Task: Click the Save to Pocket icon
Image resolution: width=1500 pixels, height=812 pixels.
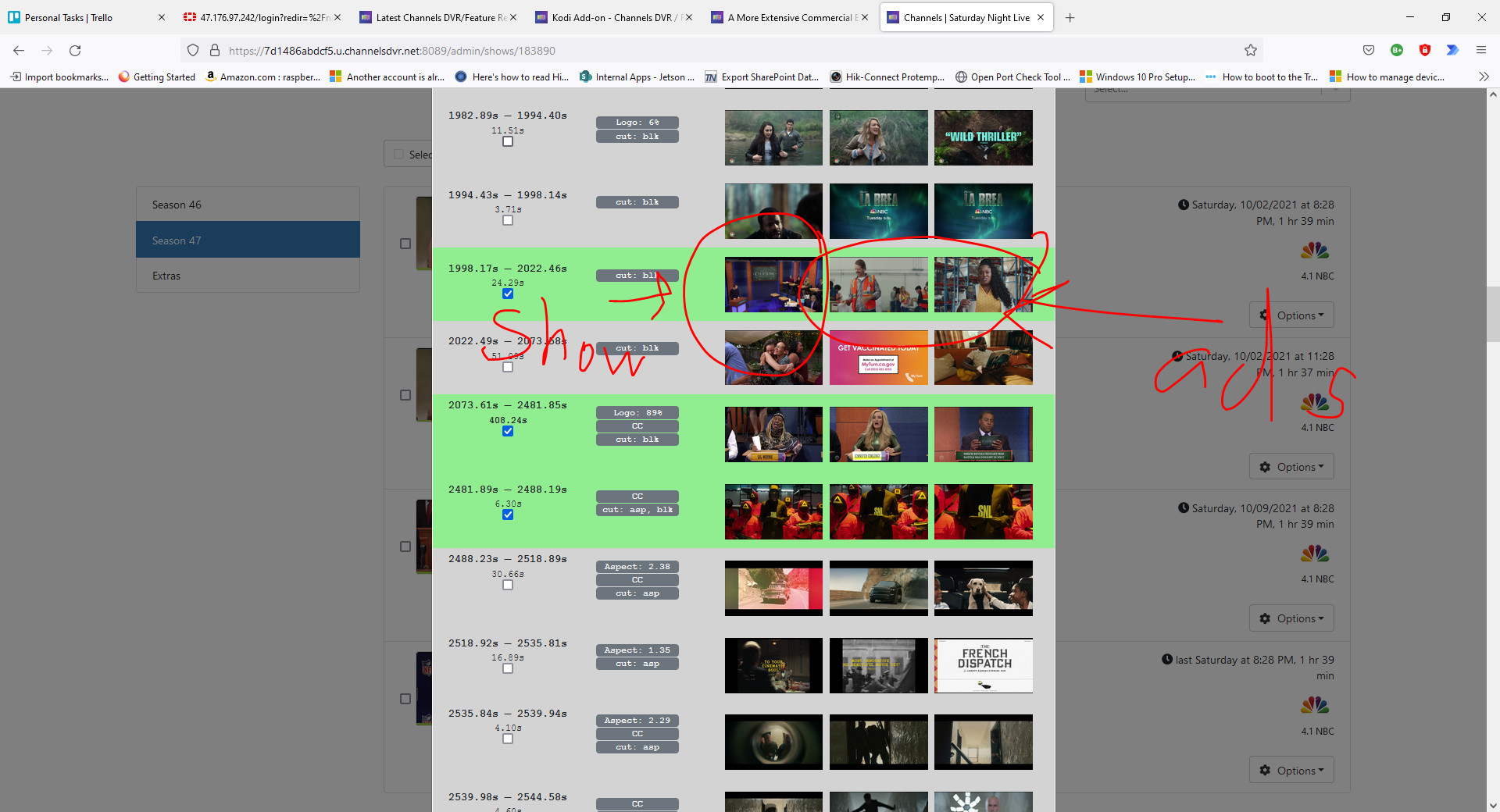Action: (1368, 51)
